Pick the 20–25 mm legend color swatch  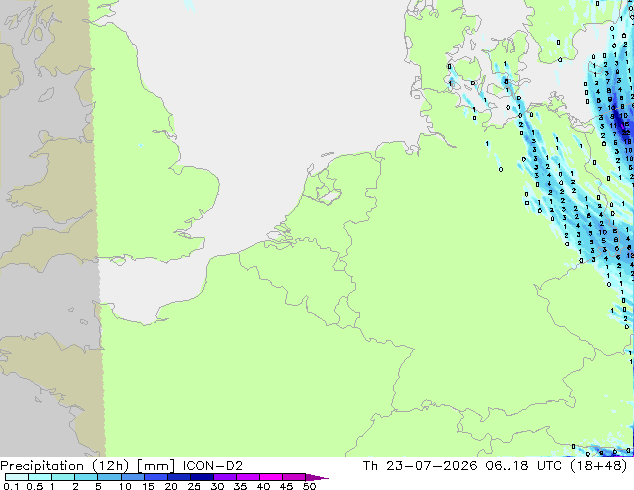point(178,477)
